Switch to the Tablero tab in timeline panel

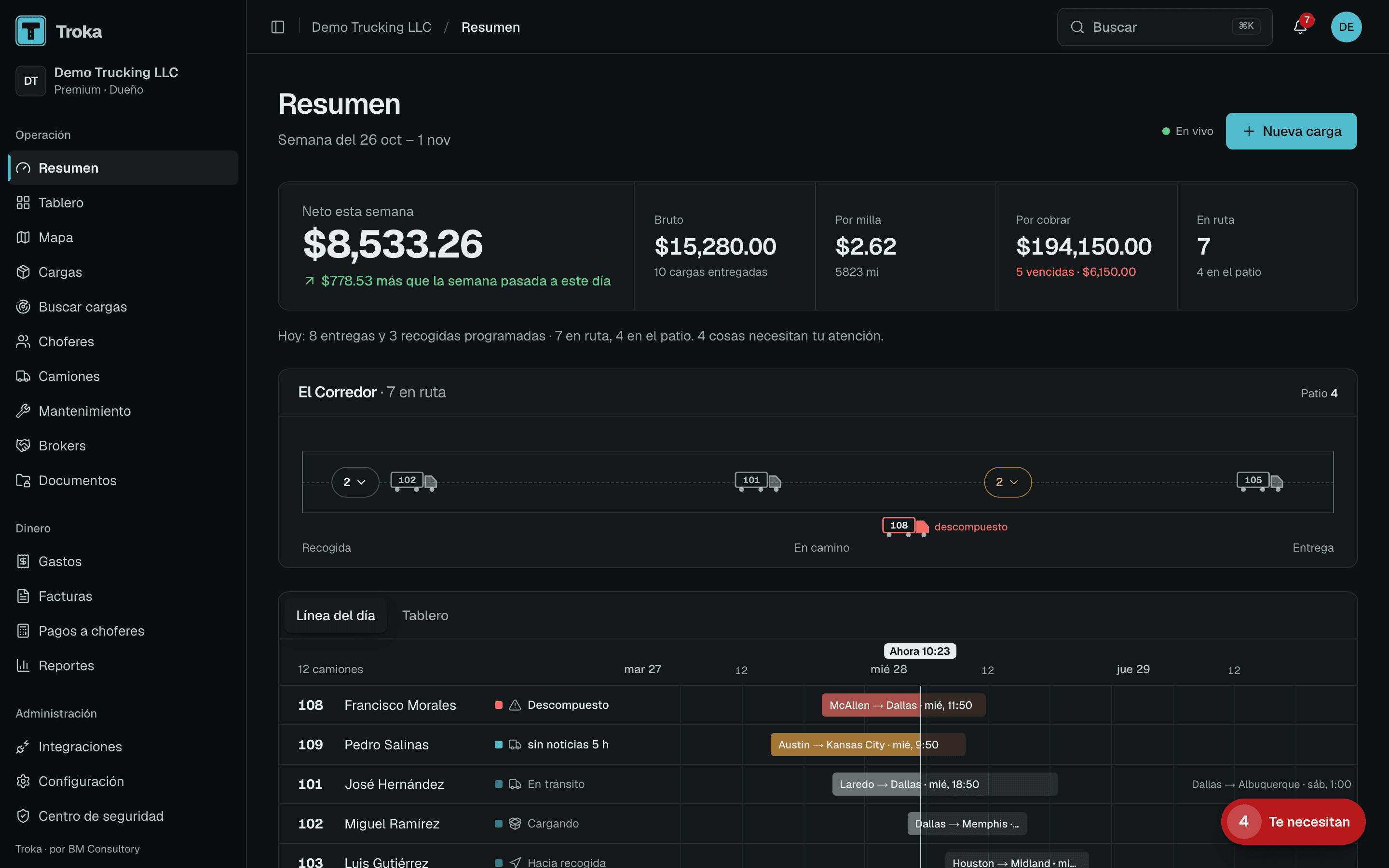coord(425,615)
